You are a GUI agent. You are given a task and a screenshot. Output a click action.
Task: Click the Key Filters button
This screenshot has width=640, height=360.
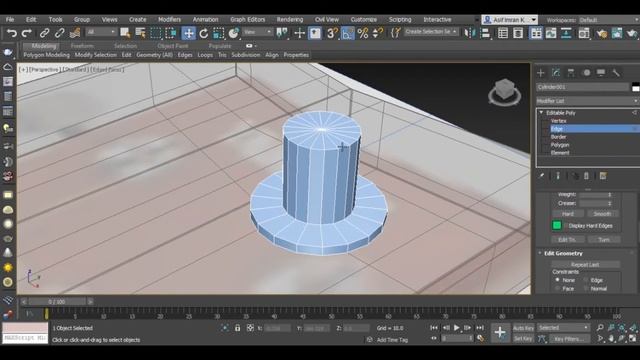tap(569, 339)
